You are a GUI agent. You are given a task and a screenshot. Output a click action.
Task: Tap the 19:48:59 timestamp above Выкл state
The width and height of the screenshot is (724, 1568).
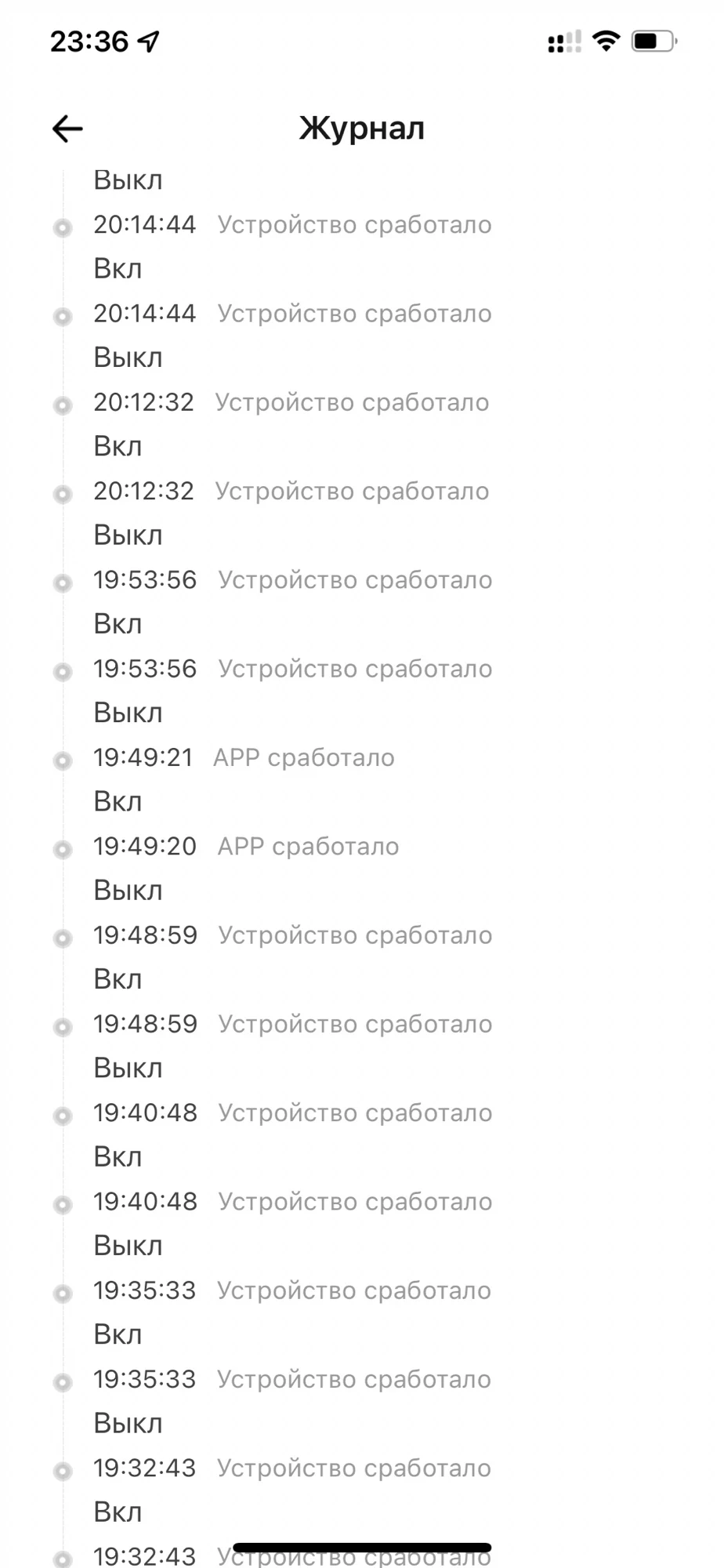pos(145,1023)
